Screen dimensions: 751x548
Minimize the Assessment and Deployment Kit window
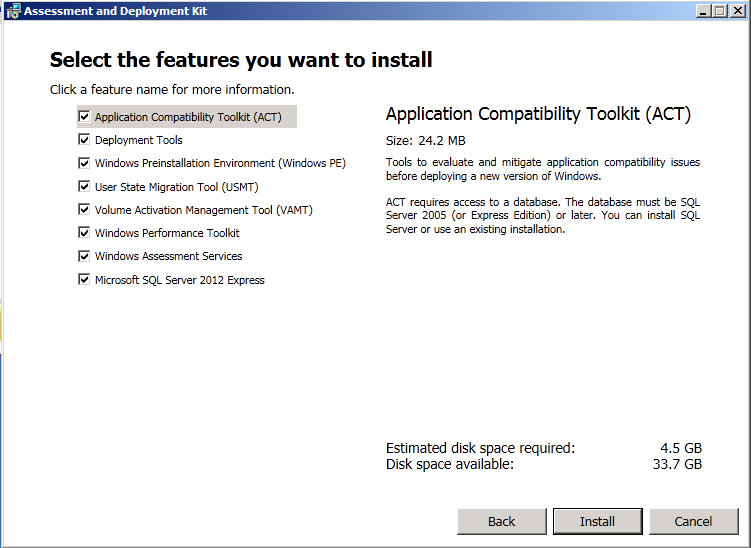tap(703, 11)
